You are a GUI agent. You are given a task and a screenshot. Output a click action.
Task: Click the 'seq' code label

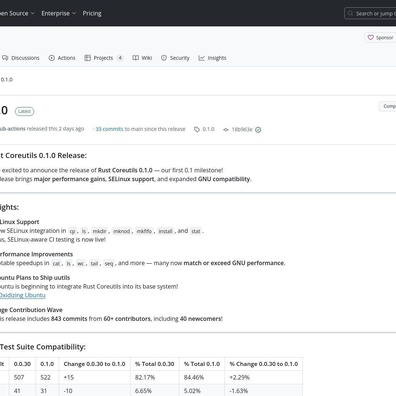click(109, 264)
